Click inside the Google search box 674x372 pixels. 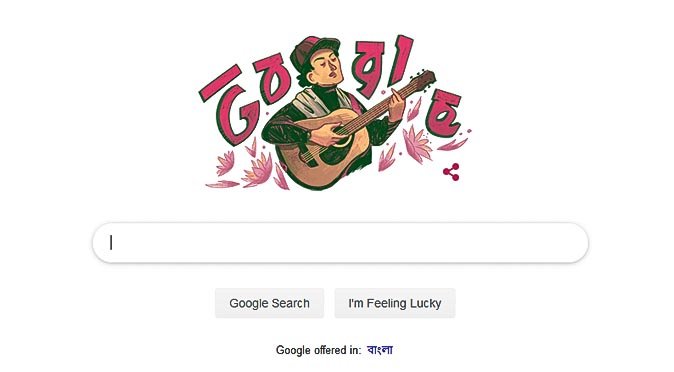point(340,243)
